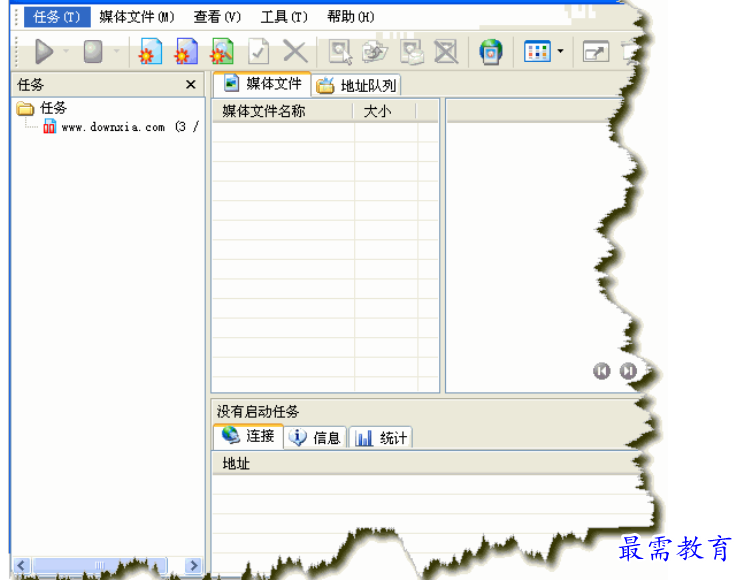This screenshot has width=740, height=580.
Task: Switch to the 连接 tab
Action: [249, 436]
